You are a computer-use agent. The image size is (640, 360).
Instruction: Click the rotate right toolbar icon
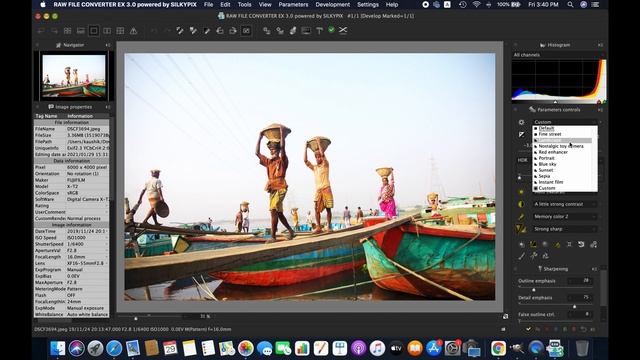(233, 31)
